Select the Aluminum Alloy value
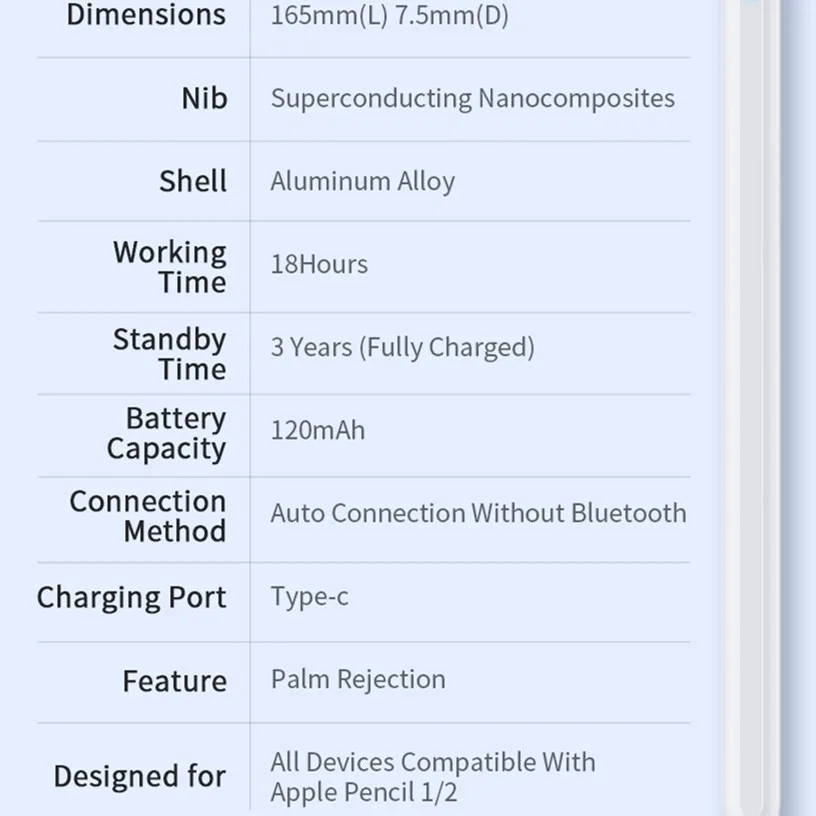 363,181
